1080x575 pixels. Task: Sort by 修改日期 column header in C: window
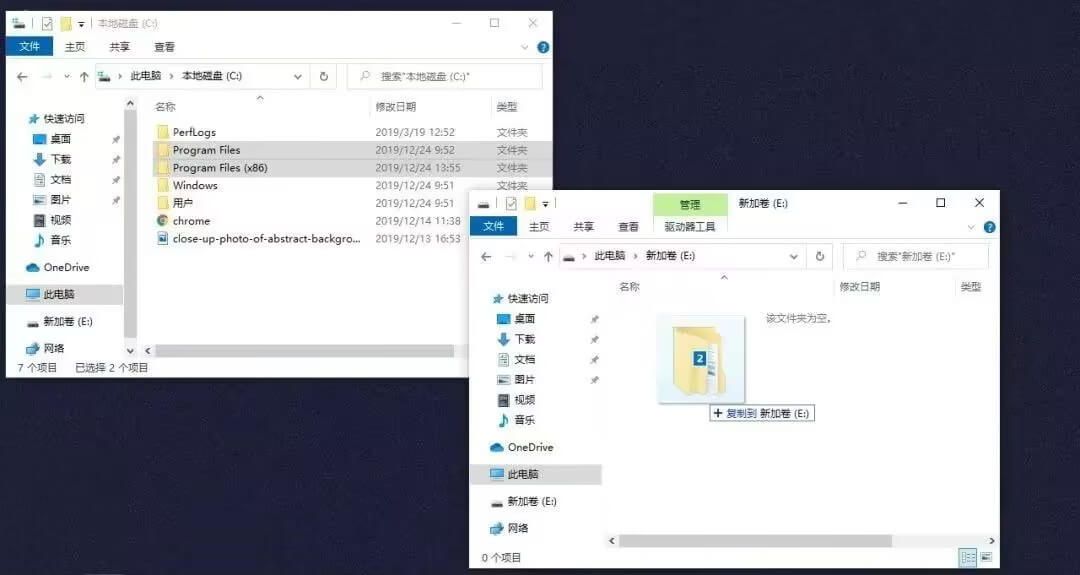tap(396, 107)
